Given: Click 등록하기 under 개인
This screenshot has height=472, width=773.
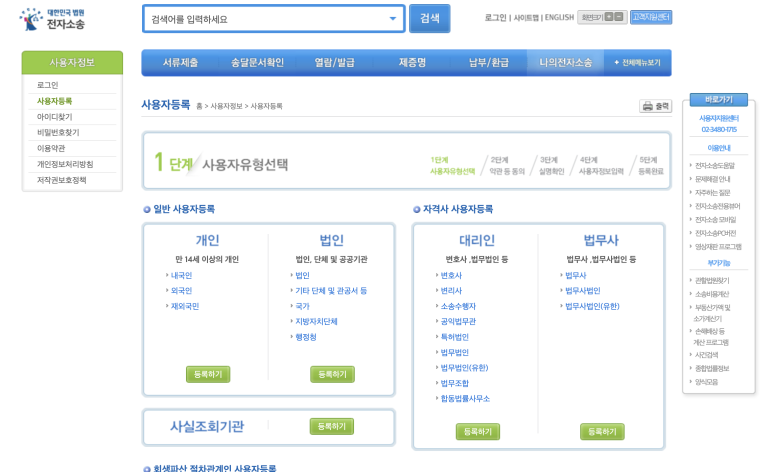Looking at the screenshot, I should 208,374.
